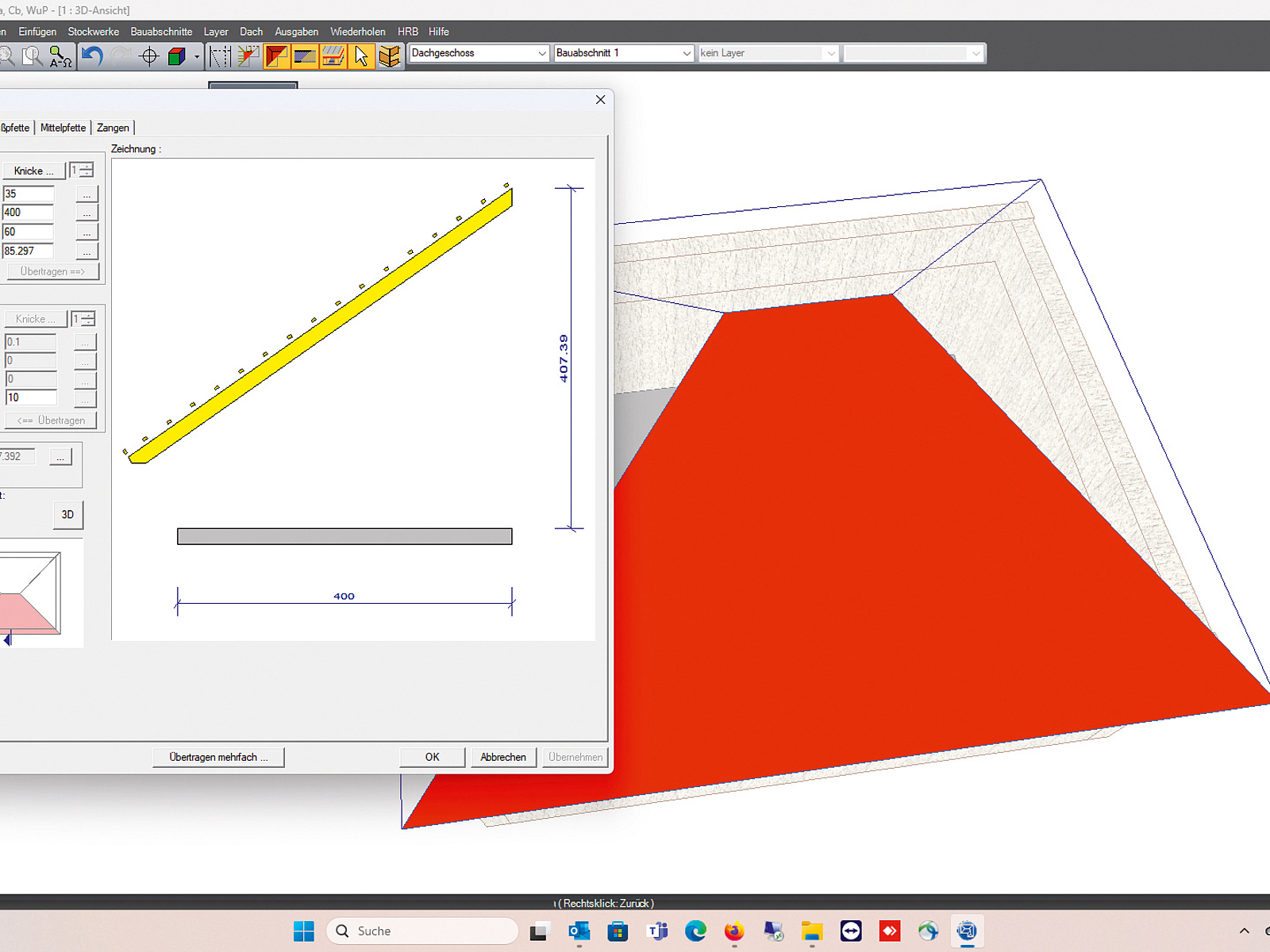Click the OK button
1270x952 pixels.
point(432,757)
